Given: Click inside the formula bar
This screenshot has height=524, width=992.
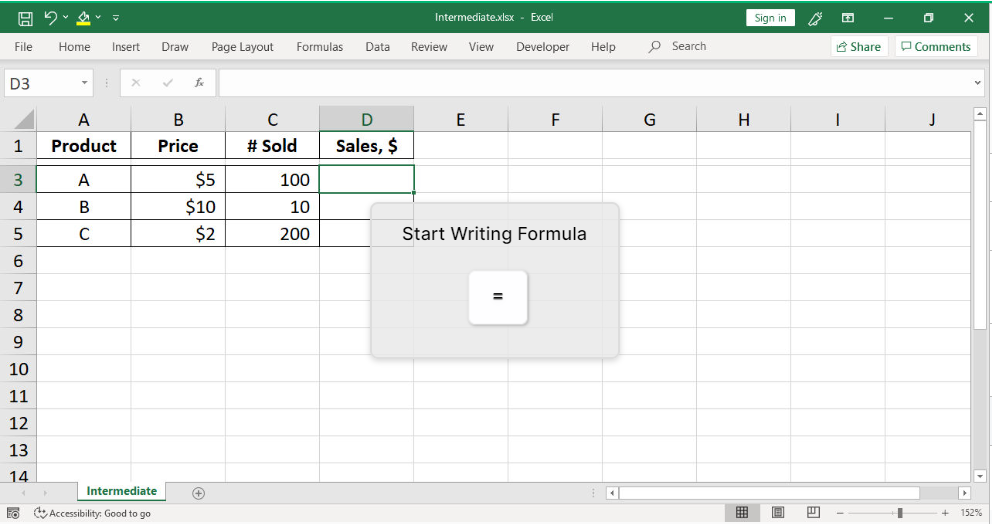Looking at the screenshot, I should pos(595,84).
